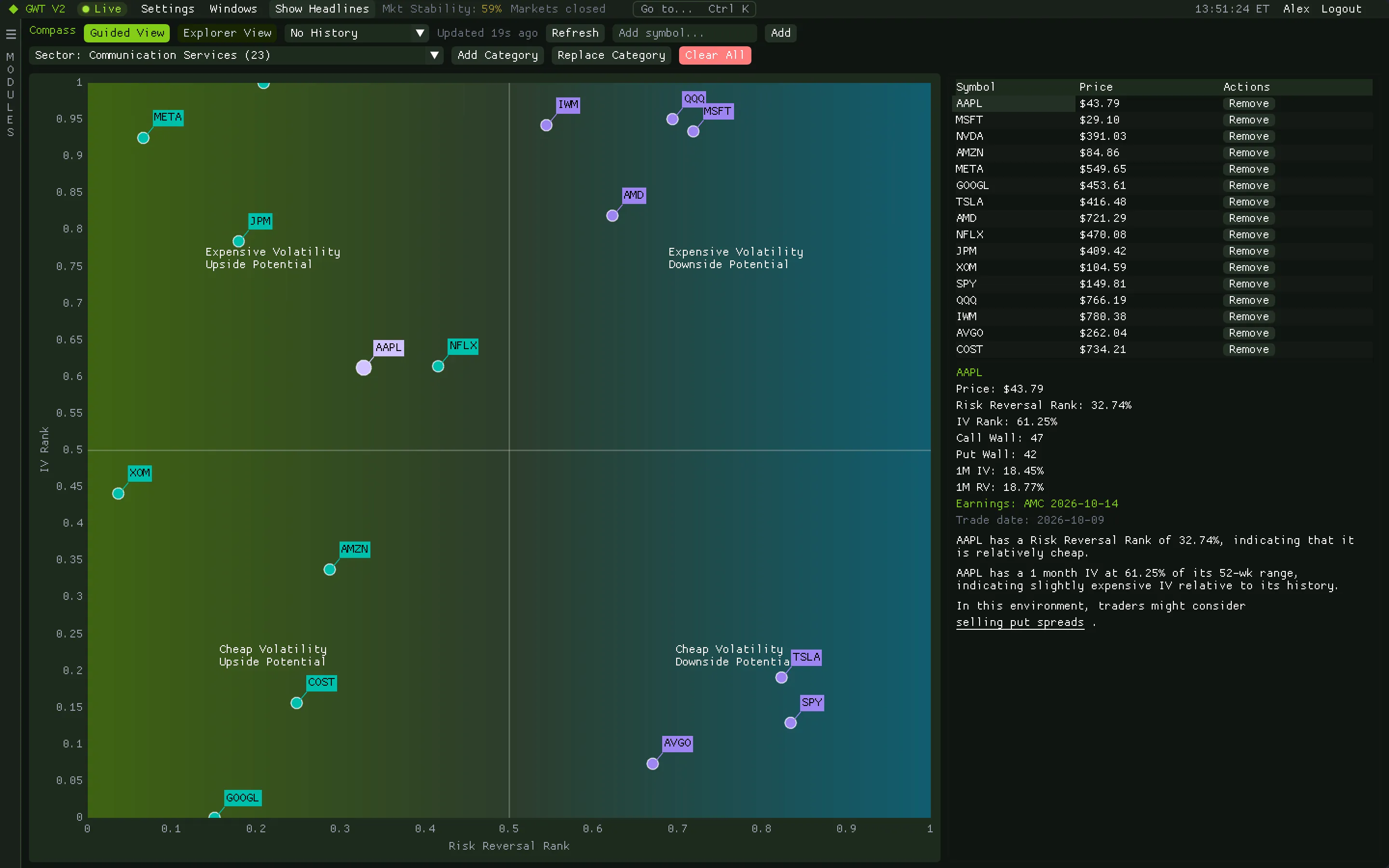
Task: Click the IWM scatter marker
Action: [x=546, y=125]
